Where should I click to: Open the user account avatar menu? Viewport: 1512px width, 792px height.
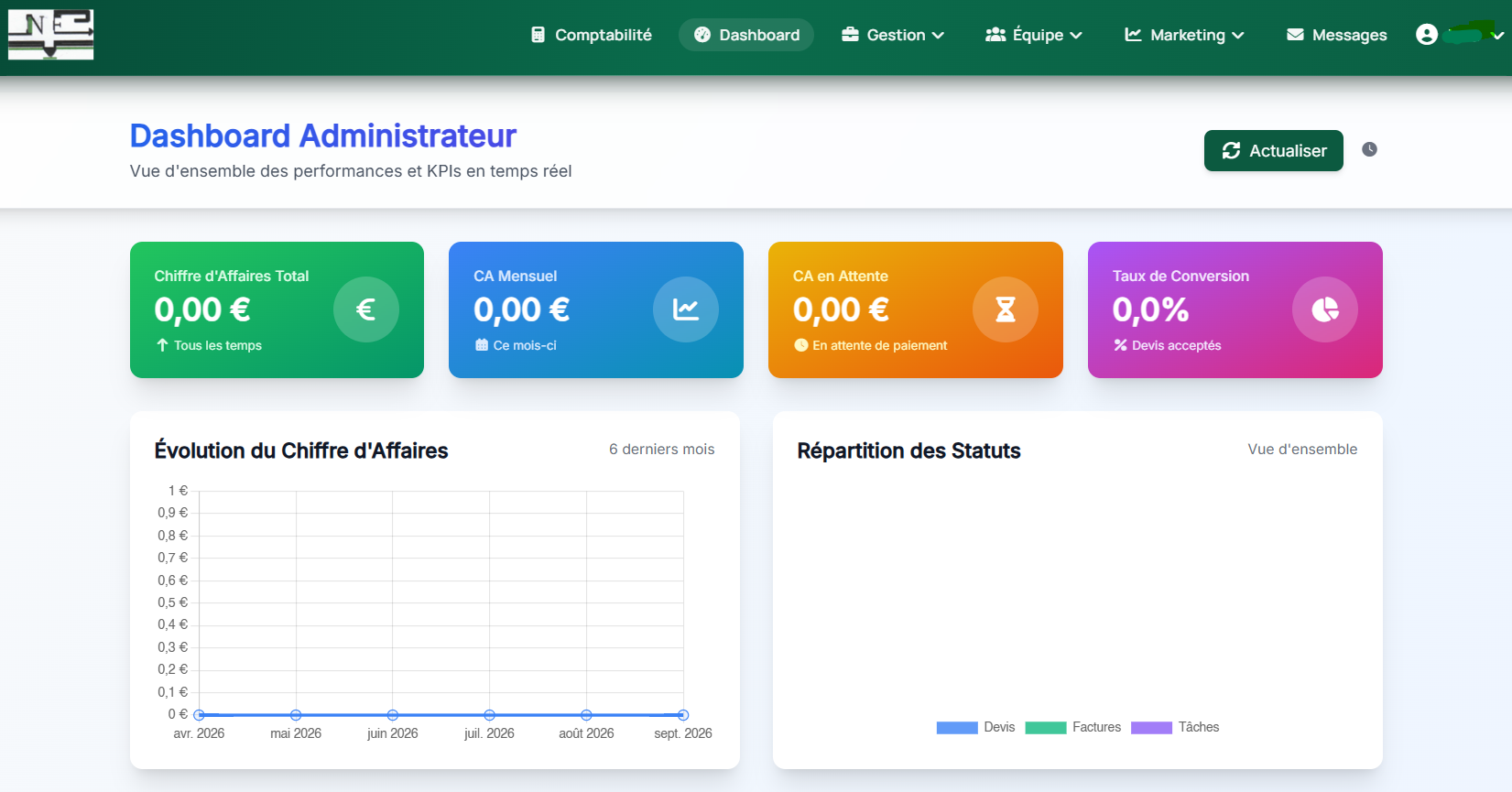(1427, 35)
